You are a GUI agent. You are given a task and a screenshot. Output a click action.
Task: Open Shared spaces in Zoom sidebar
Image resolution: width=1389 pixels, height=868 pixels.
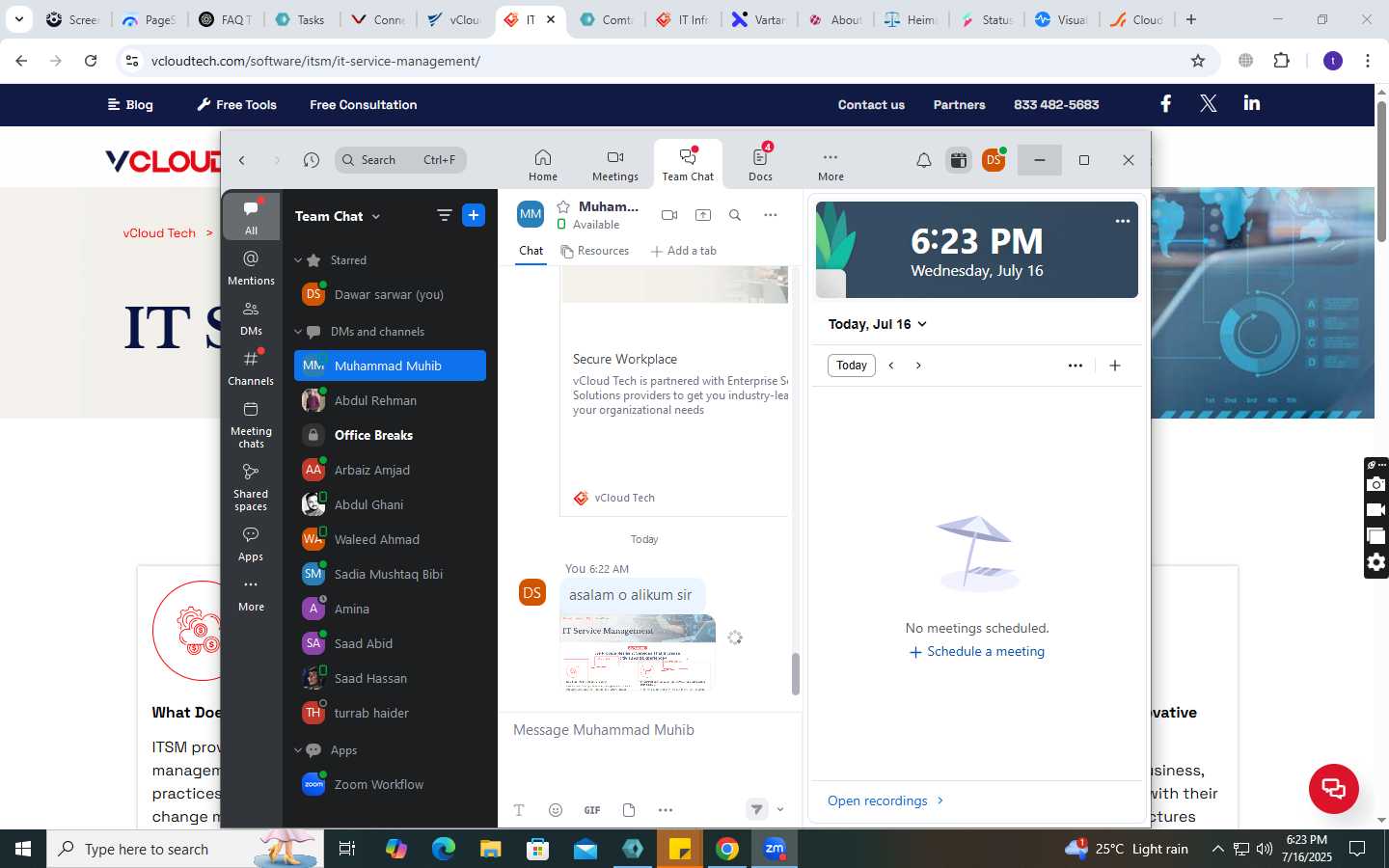(x=251, y=487)
